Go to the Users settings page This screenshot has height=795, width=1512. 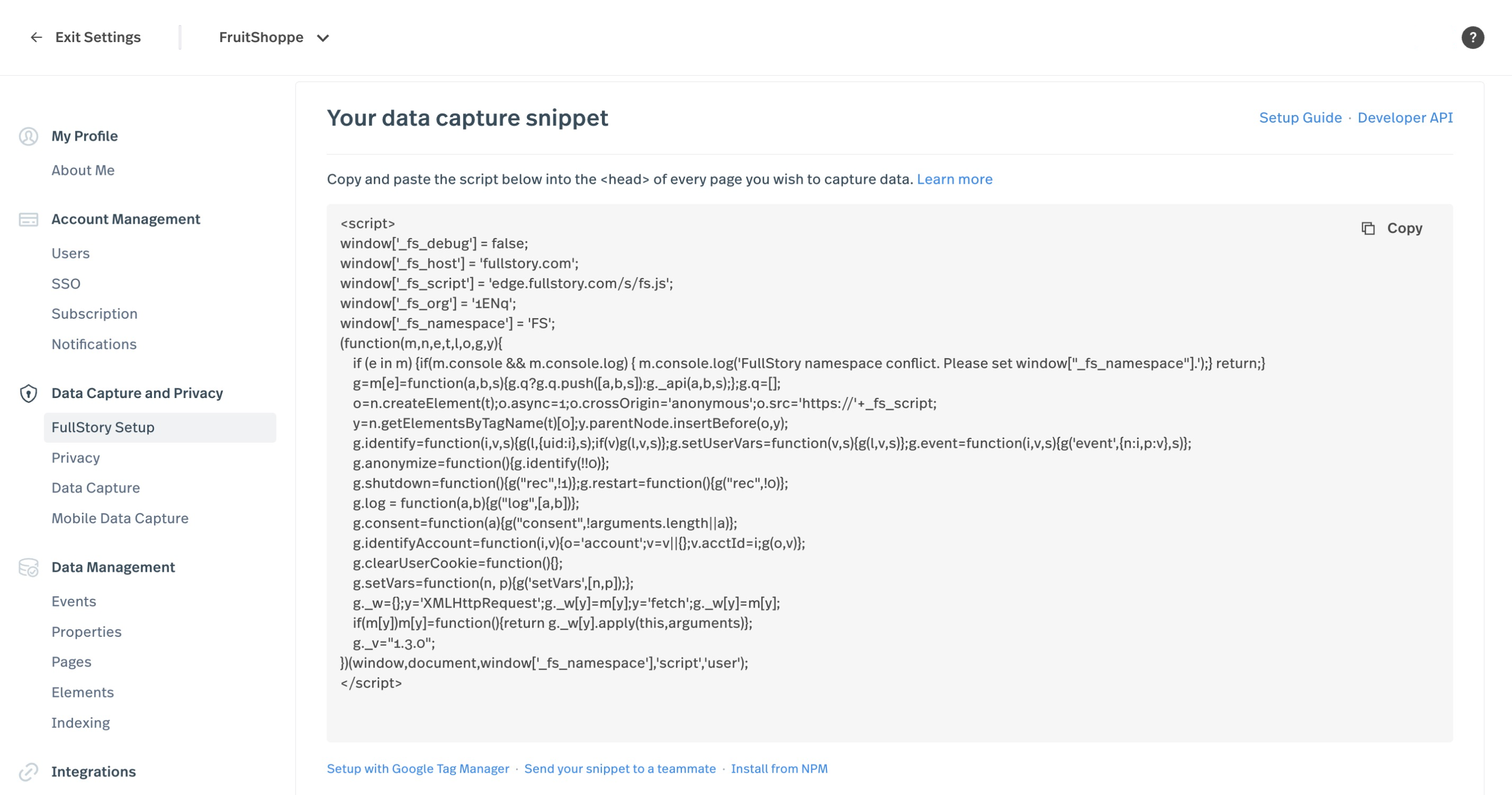point(70,254)
